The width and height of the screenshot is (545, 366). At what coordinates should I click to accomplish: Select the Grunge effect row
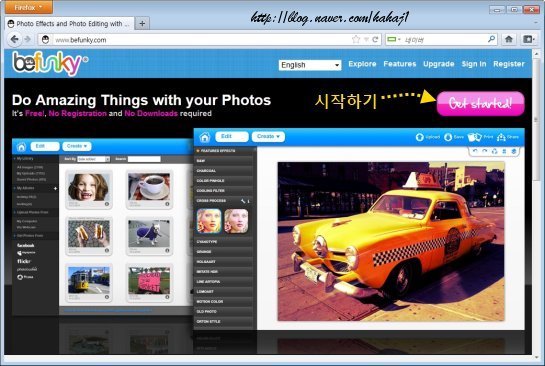[223, 252]
